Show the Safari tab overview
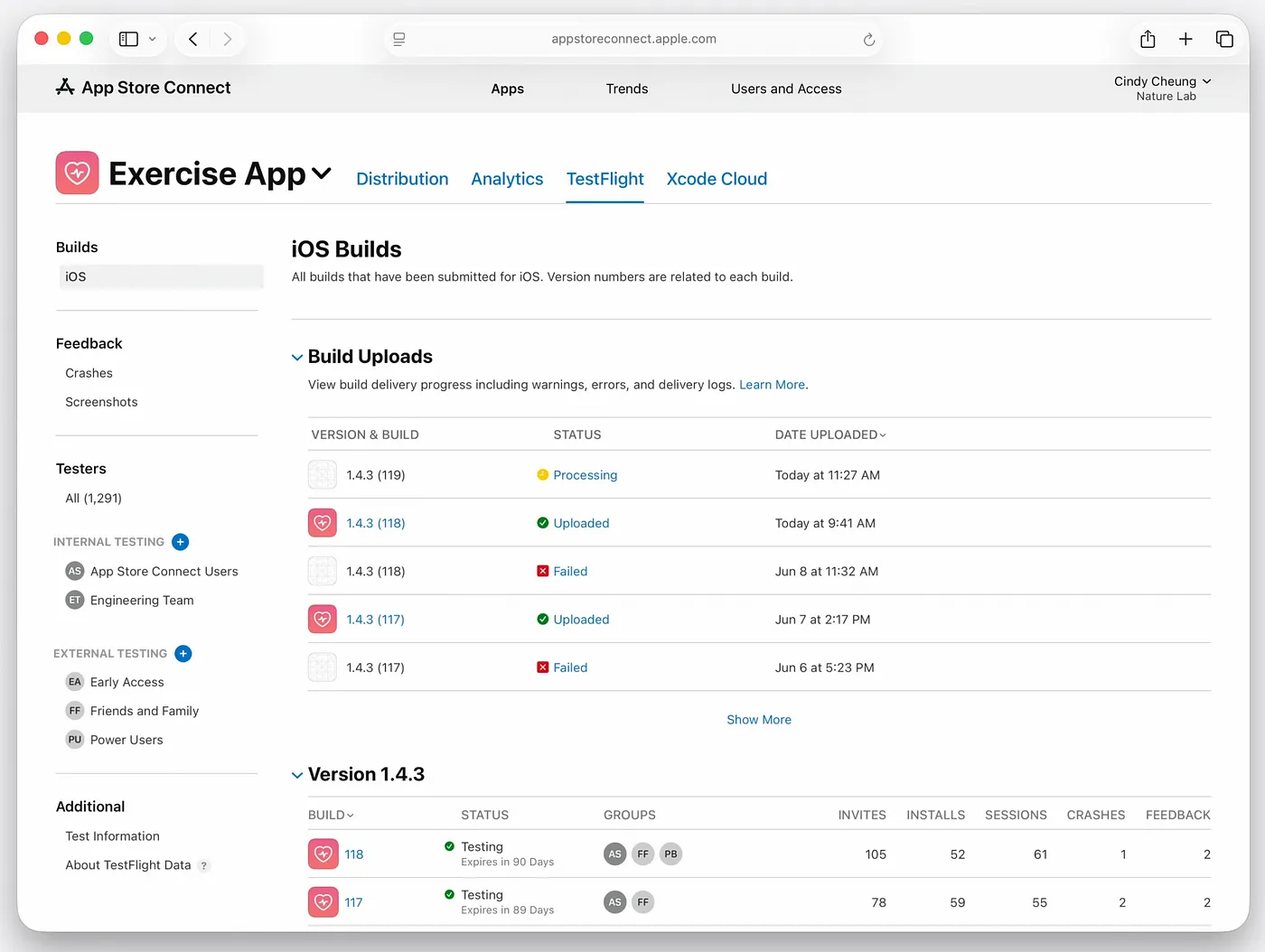Viewport: 1265px width, 952px height. pyautogui.click(x=1224, y=39)
